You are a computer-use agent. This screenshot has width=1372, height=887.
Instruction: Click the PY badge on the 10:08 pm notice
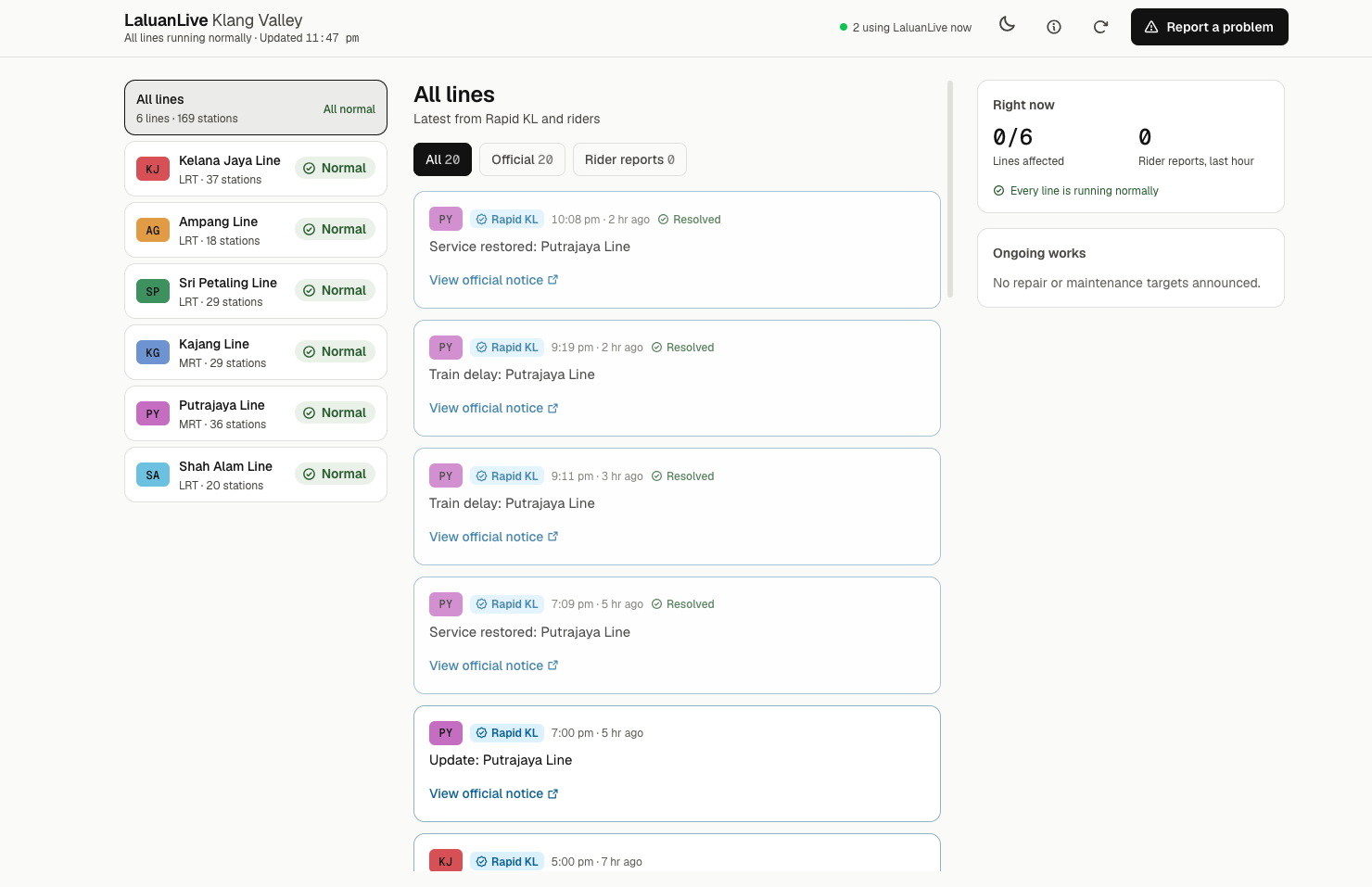pyautogui.click(x=446, y=220)
